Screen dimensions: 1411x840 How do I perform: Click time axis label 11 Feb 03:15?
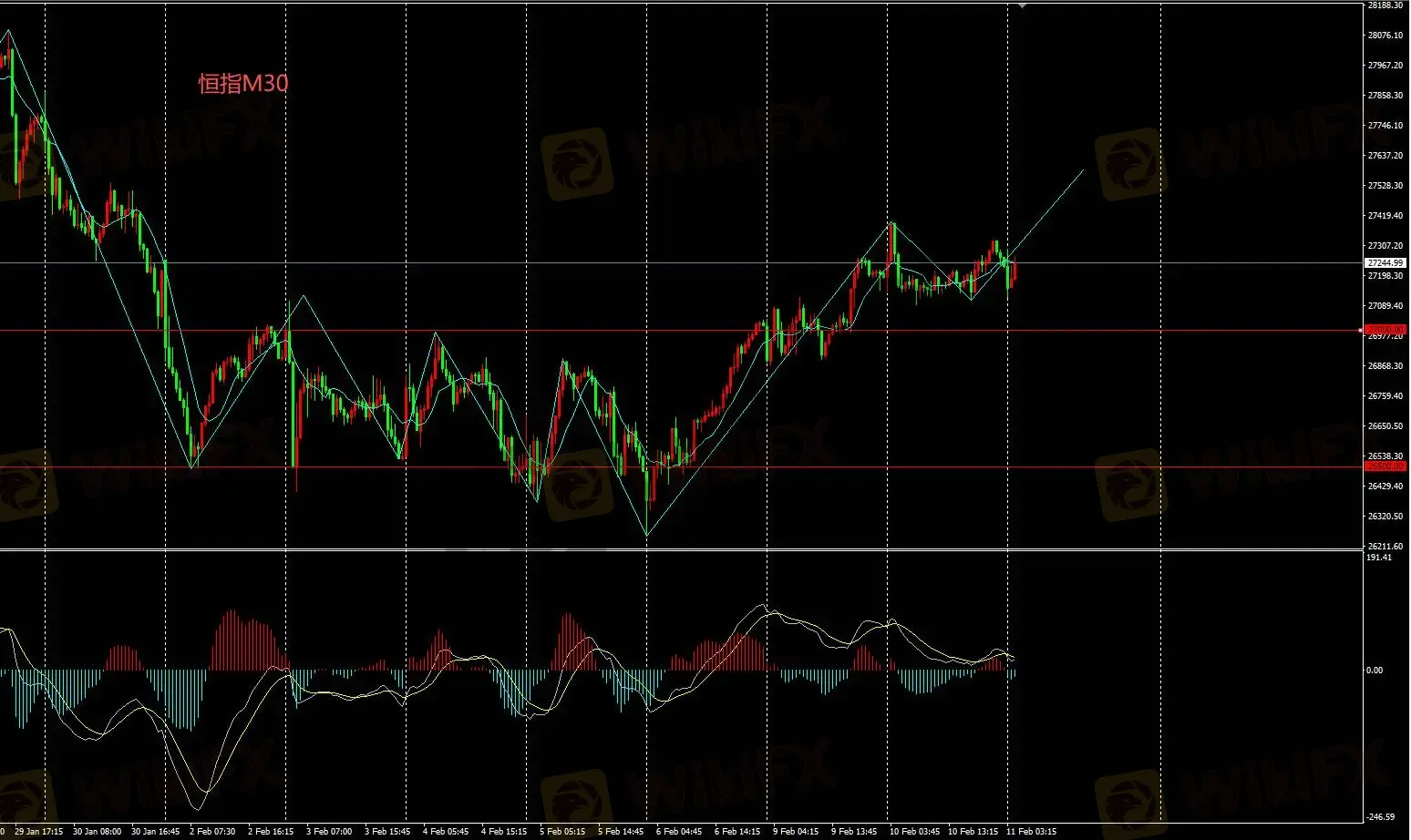pyautogui.click(x=1031, y=832)
